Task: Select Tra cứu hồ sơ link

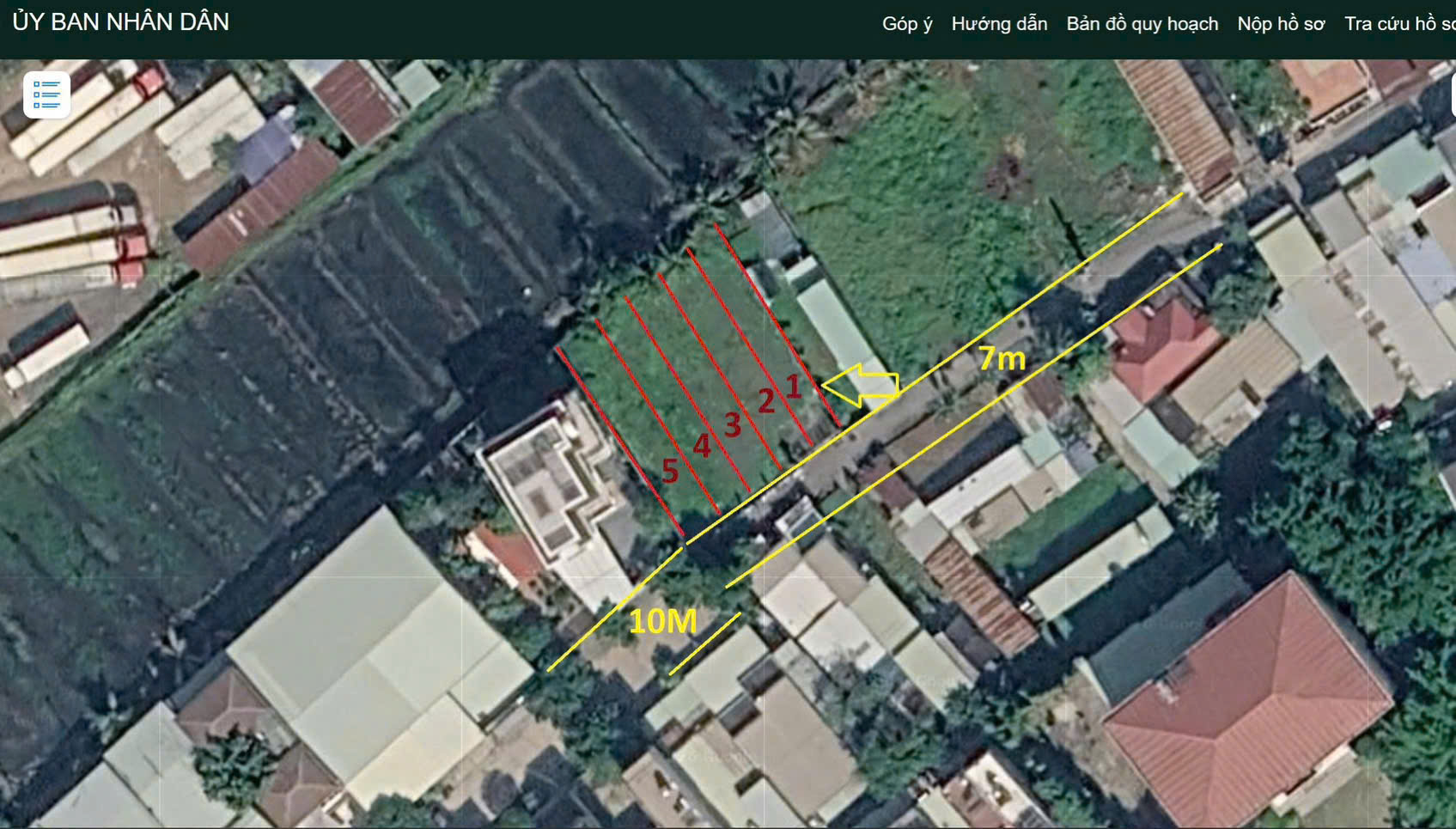Action: [1399, 24]
